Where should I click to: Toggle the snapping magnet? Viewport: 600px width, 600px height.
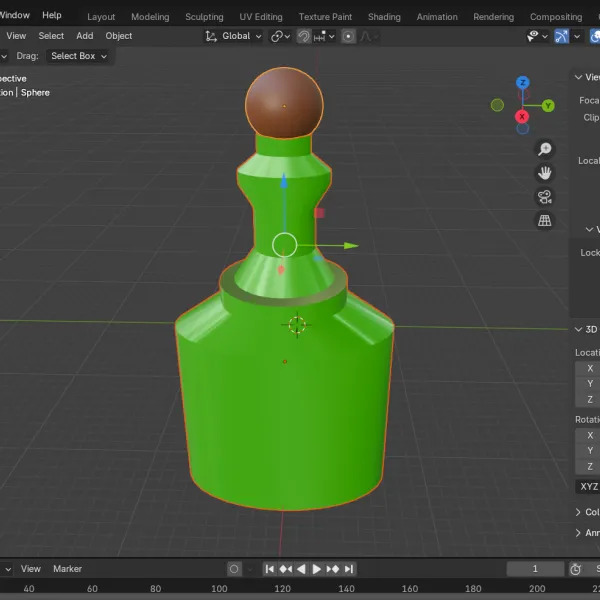[304, 36]
